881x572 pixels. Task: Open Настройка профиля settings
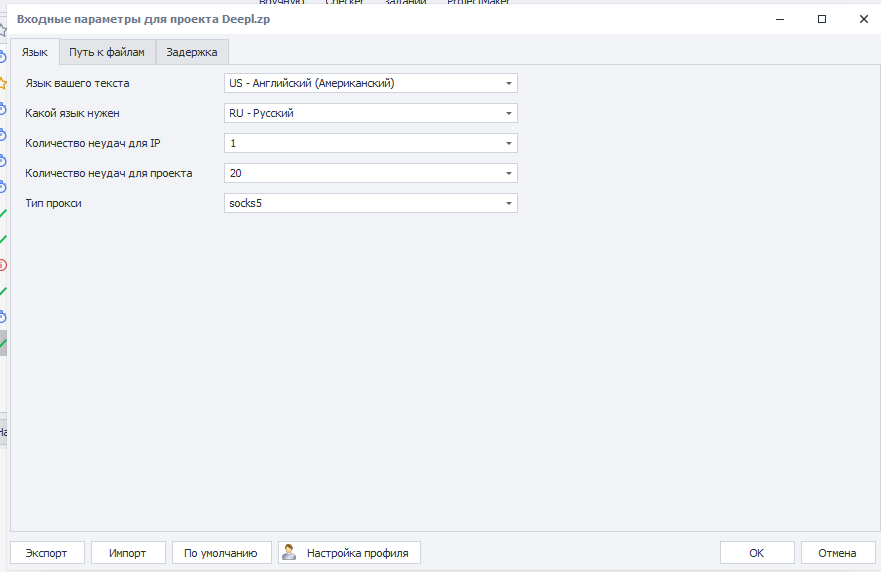[349, 553]
